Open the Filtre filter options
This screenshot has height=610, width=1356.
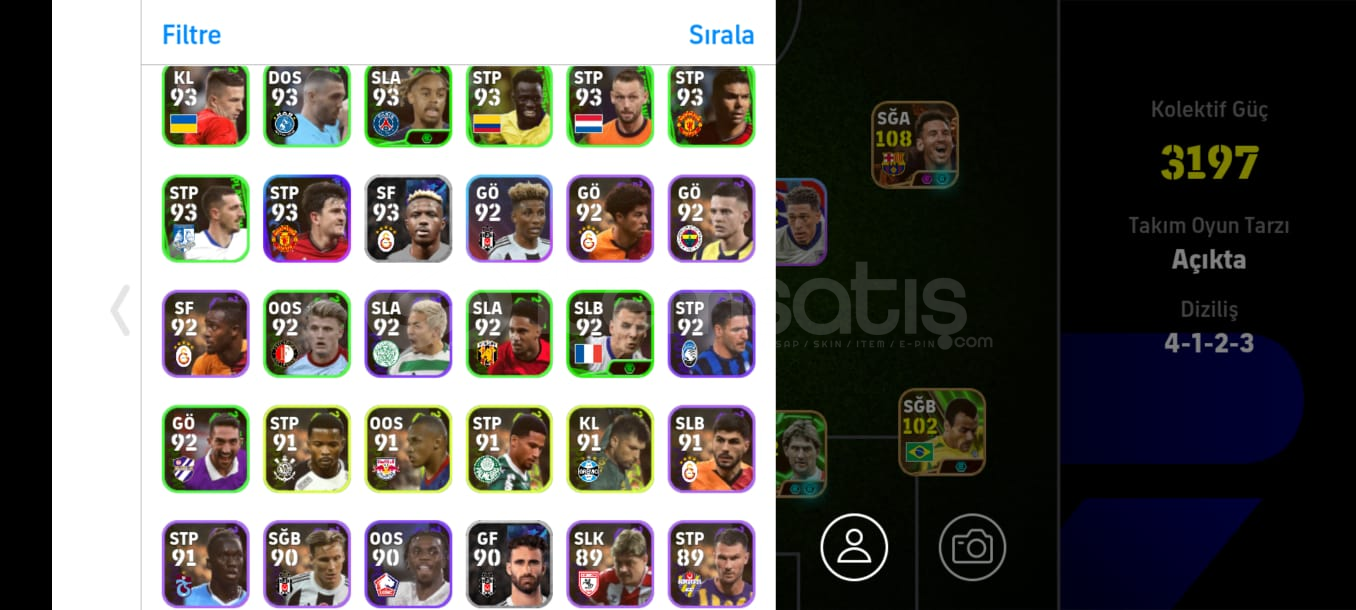191,34
